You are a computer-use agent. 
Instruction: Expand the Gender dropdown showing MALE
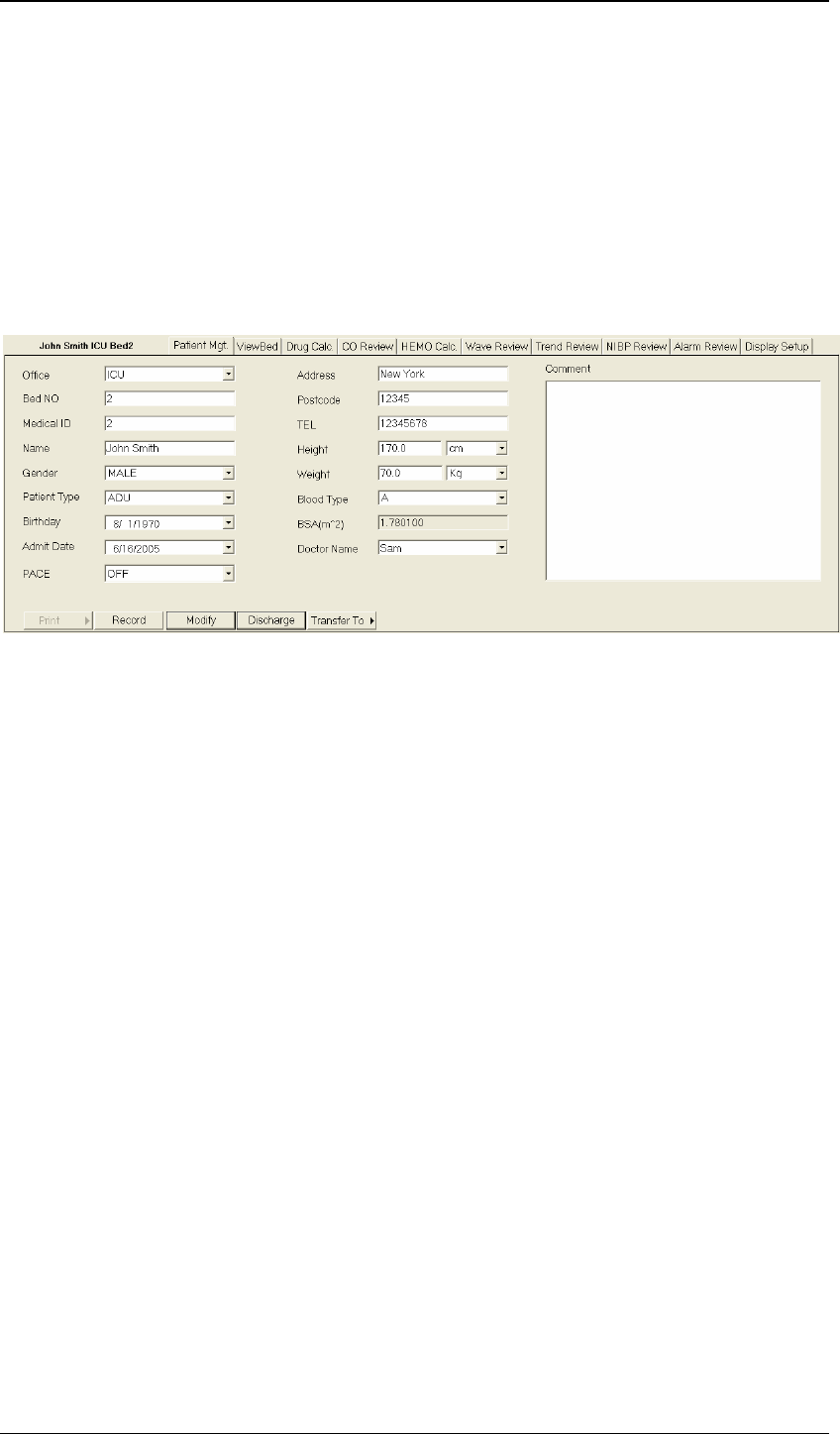pyautogui.click(x=228, y=473)
